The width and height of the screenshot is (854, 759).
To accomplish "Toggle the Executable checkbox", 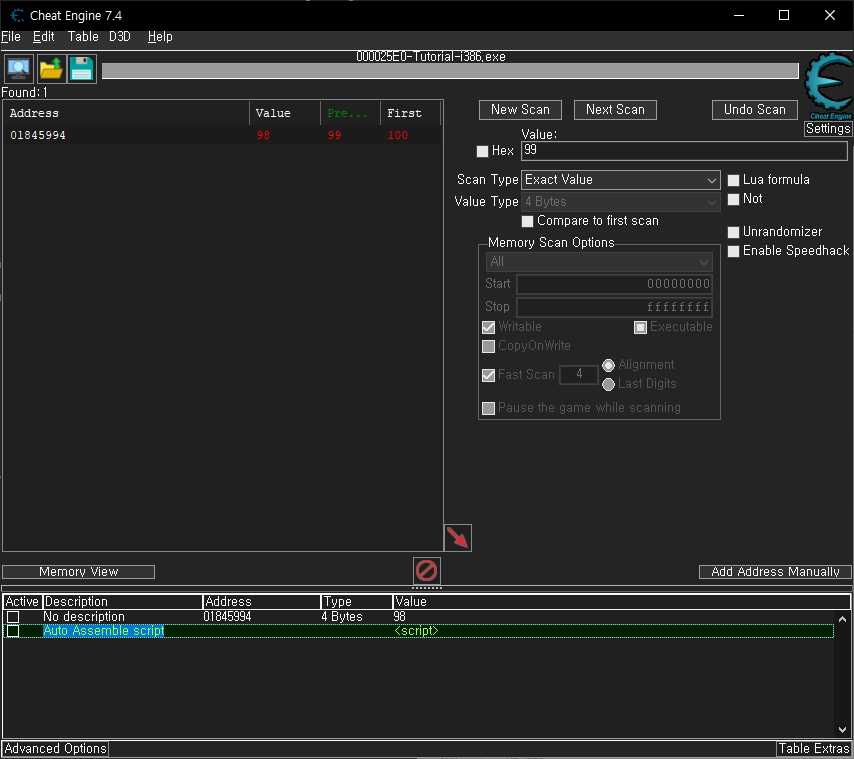I will pyautogui.click(x=640, y=327).
